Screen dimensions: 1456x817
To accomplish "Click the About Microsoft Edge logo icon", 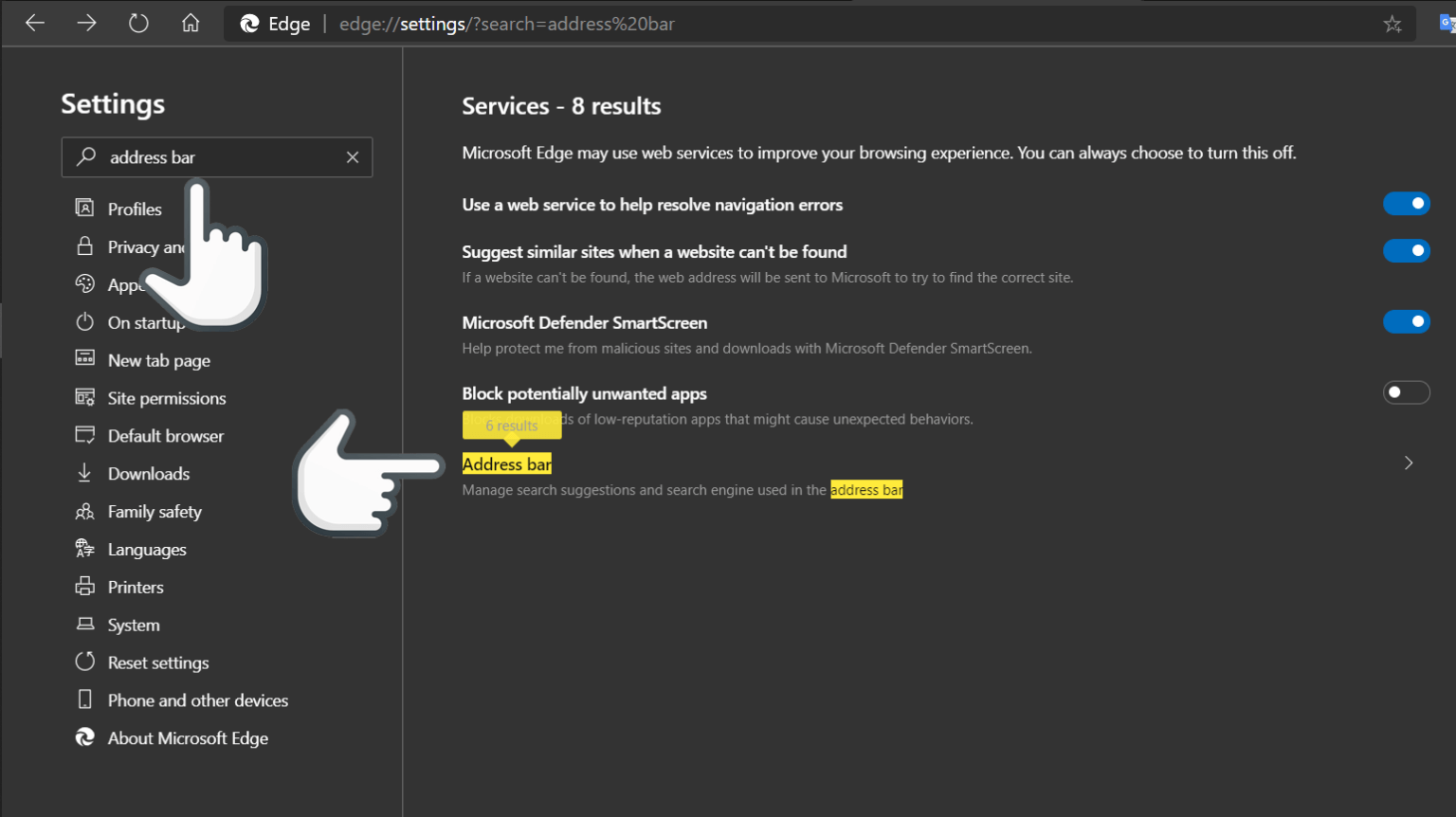I will (x=84, y=737).
